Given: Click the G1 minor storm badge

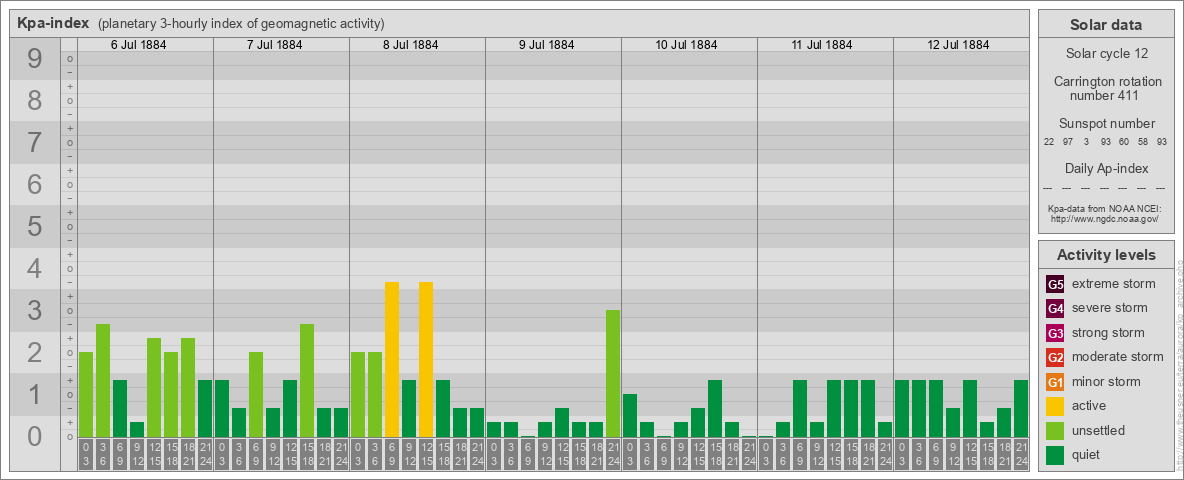Looking at the screenshot, I should pyautogui.click(x=1055, y=382).
